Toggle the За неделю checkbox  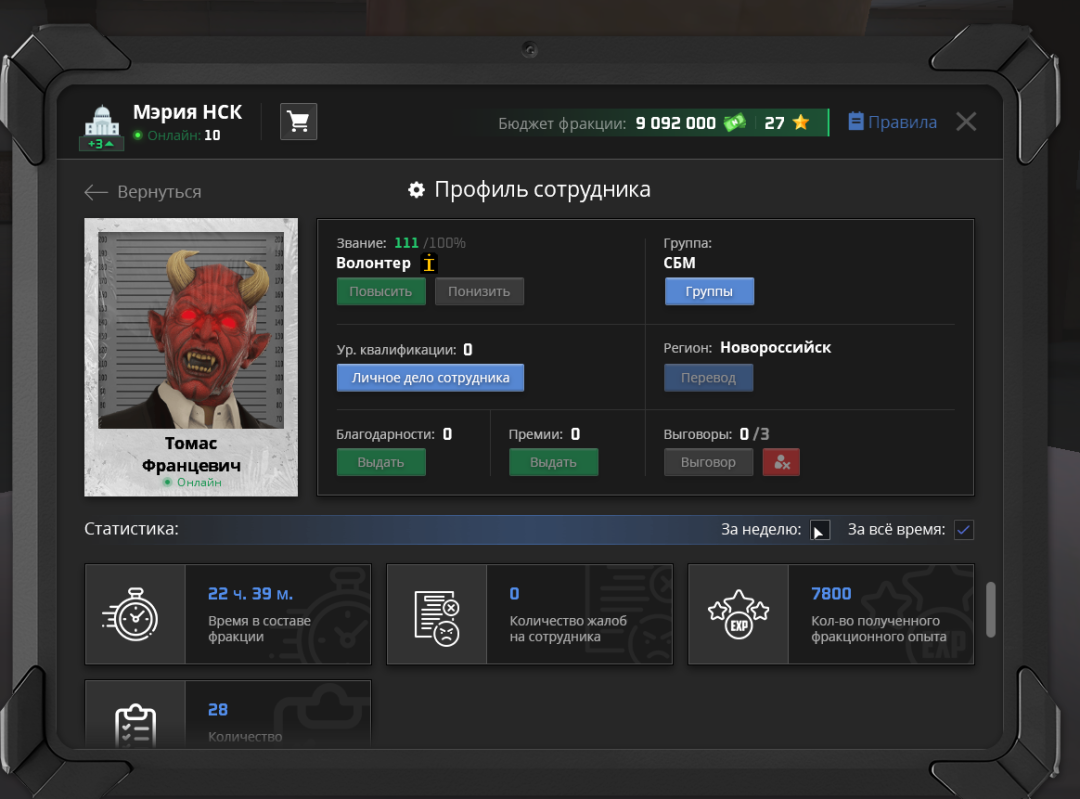tap(820, 530)
